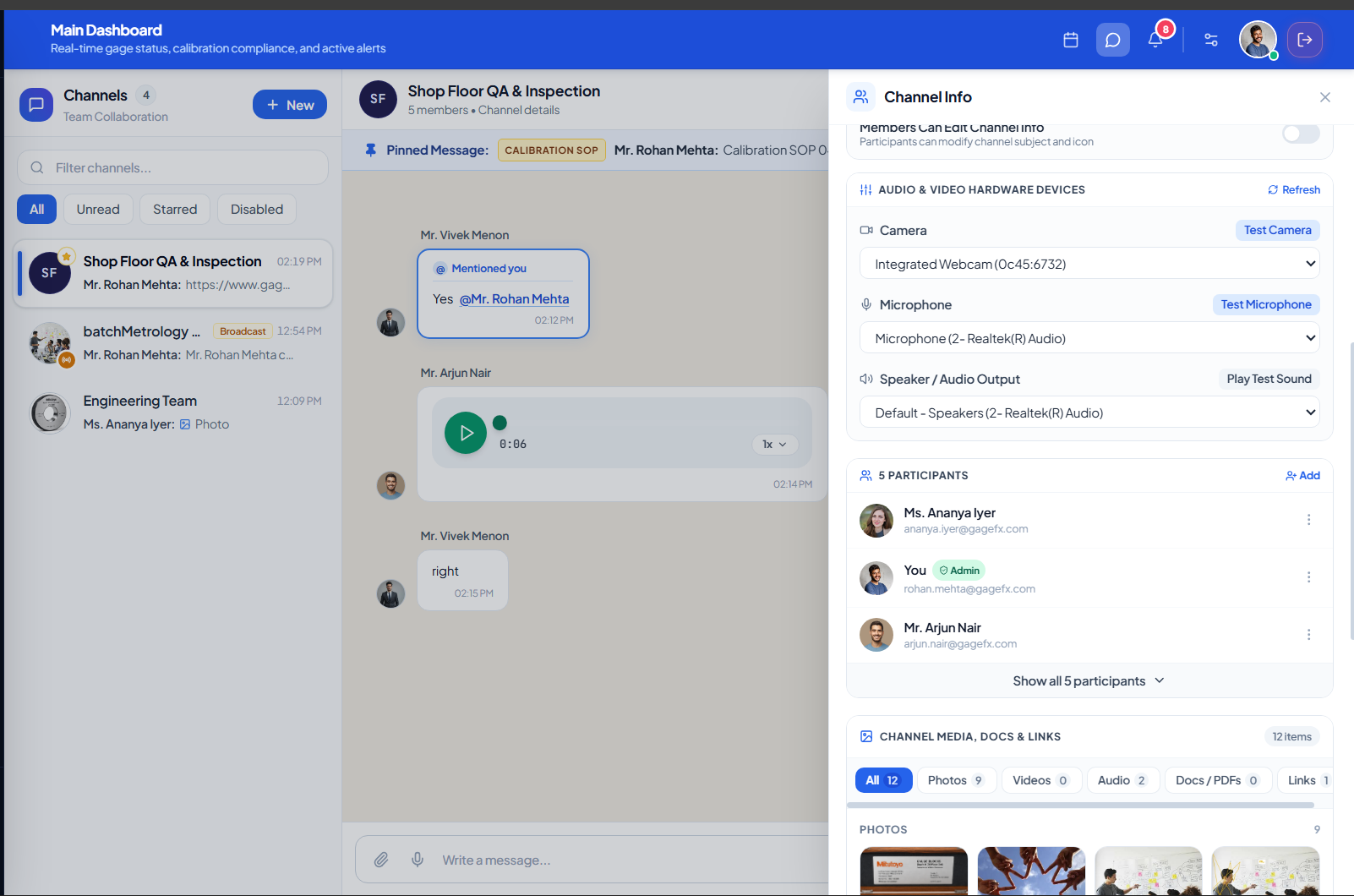Open the chat messages icon in header

click(x=1113, y=40)
